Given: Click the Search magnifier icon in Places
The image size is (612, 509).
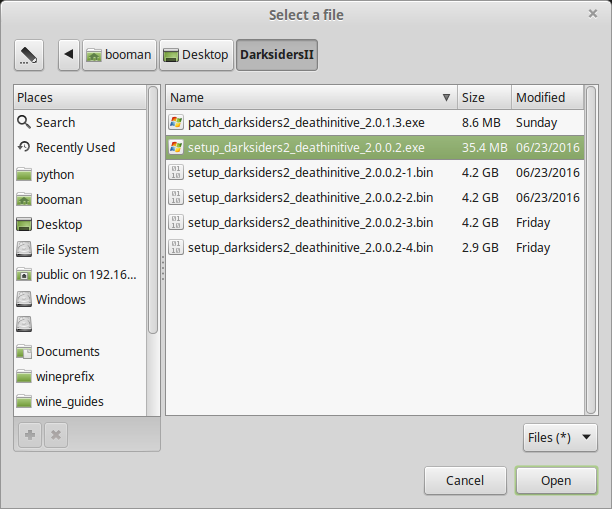Looking at the screenshot, I should pos(24,122).
